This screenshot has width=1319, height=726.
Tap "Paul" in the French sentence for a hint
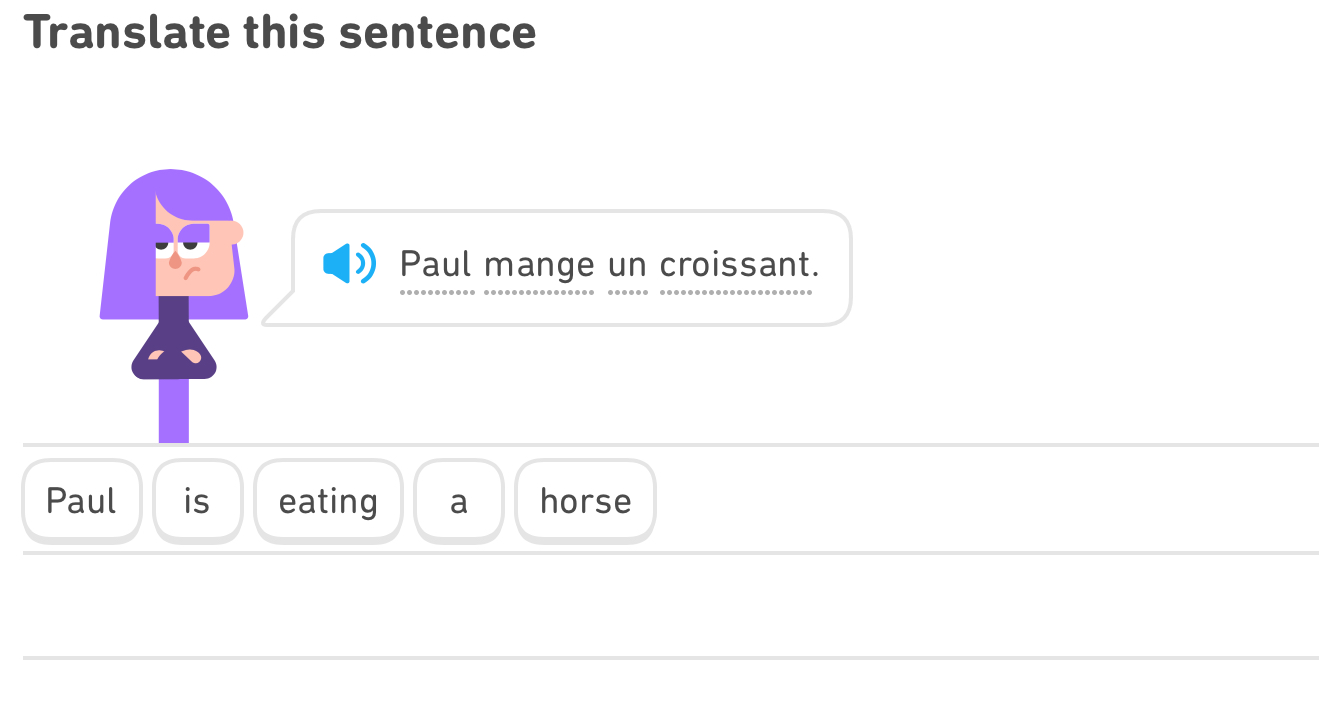coord(436,265)
